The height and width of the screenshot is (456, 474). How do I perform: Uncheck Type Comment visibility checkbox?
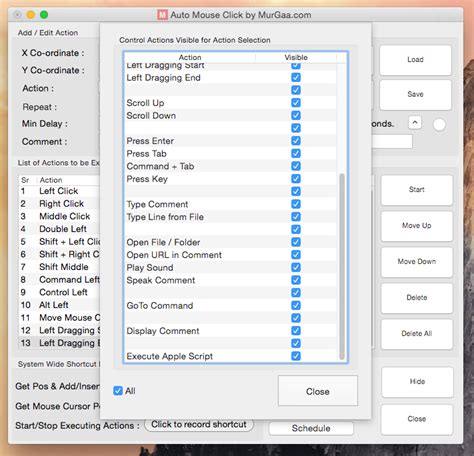(296, 204)
